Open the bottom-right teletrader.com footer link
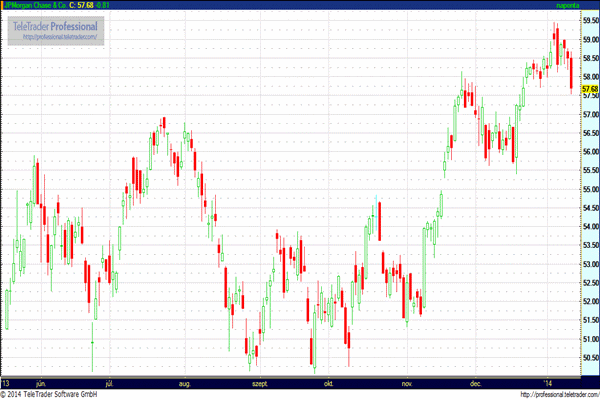This screenshot has height=400, width=600. [560, 394]
